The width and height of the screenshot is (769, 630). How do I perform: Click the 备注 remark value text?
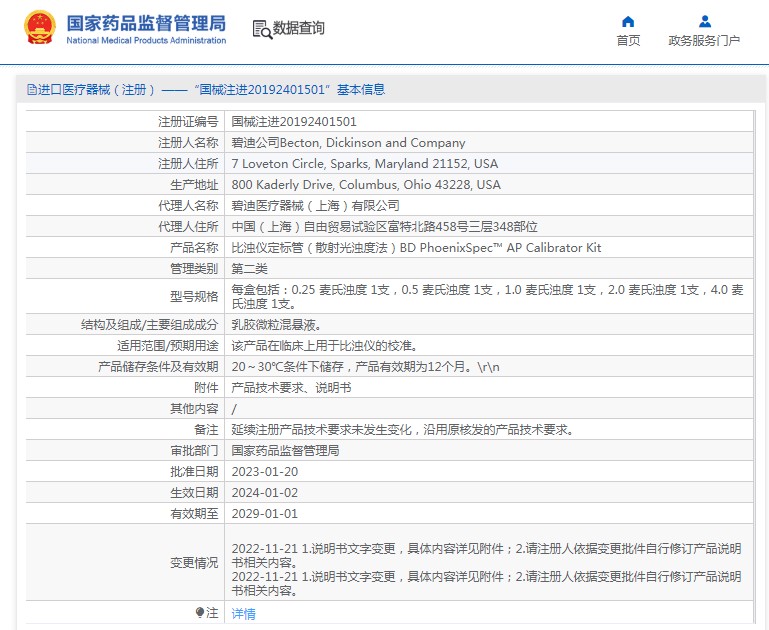pyautogui.click(x=402, y=430)
